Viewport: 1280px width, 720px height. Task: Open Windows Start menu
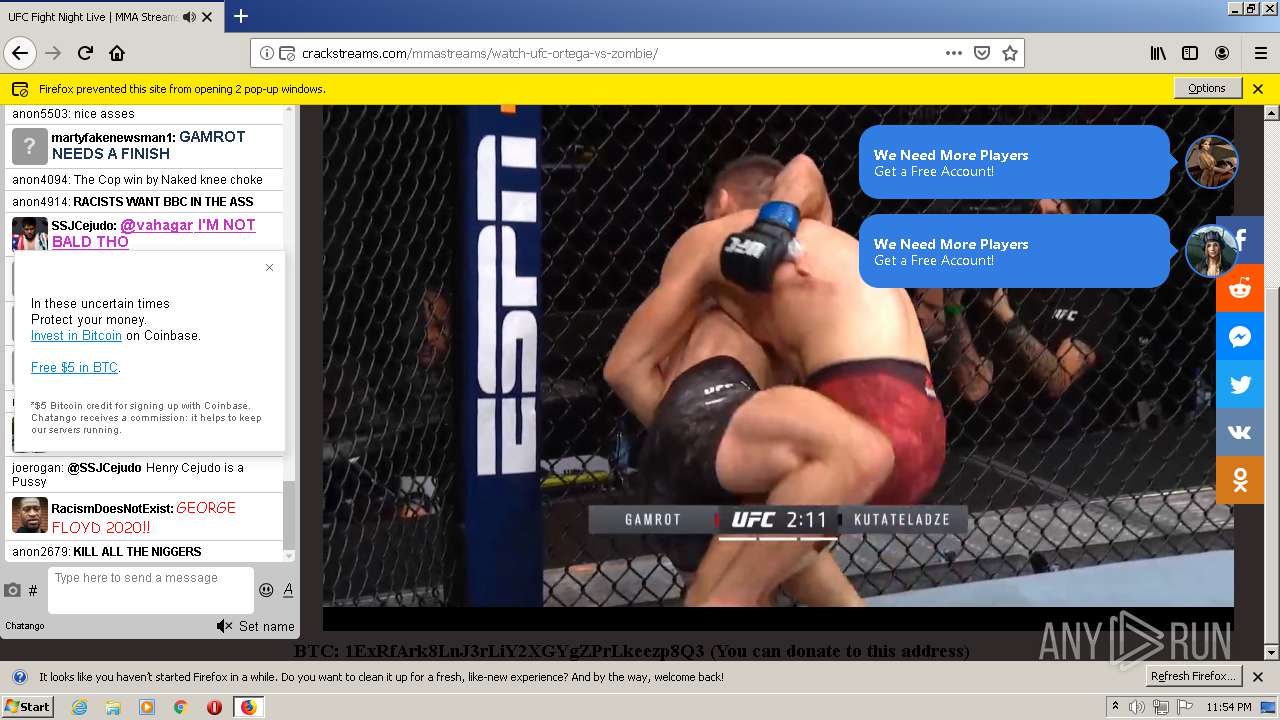(x=27, y=706)
